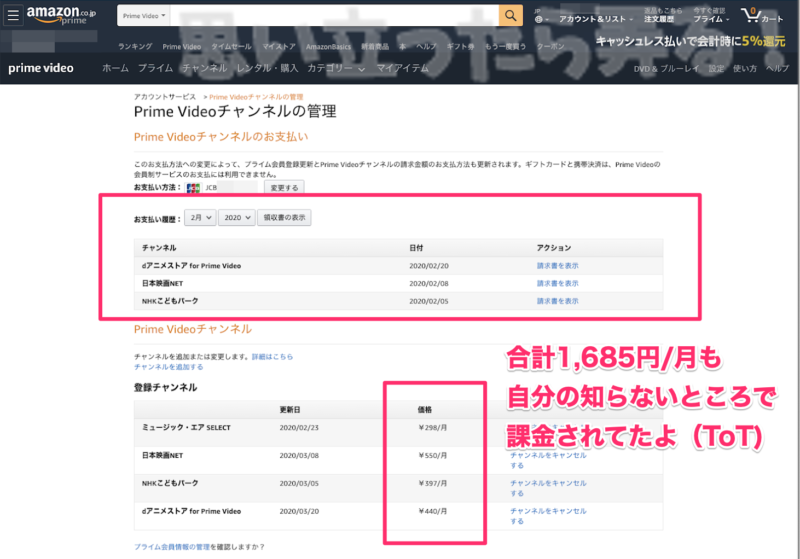Click the Prime Videoチャンネルの管理 breadcrumb link
Screen dimensions: 800x559
click(256, 97)
